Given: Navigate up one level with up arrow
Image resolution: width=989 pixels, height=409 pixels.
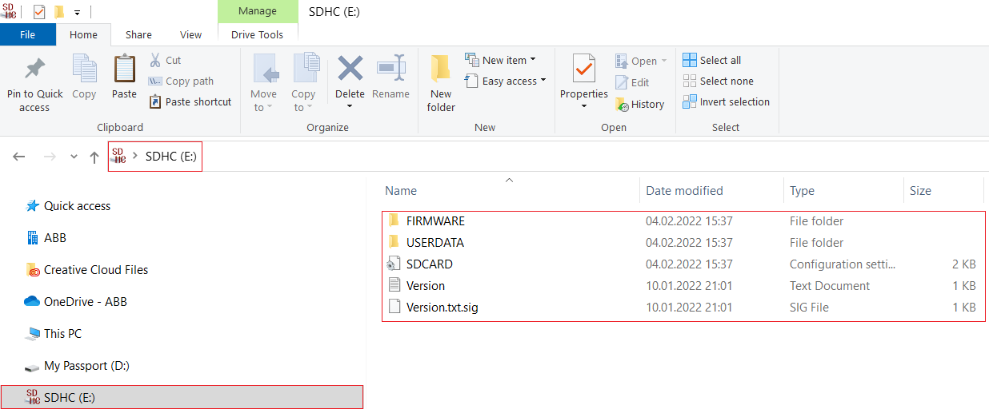Looking at the screenshot, I should pyautogui.click(x=94, y=157).
